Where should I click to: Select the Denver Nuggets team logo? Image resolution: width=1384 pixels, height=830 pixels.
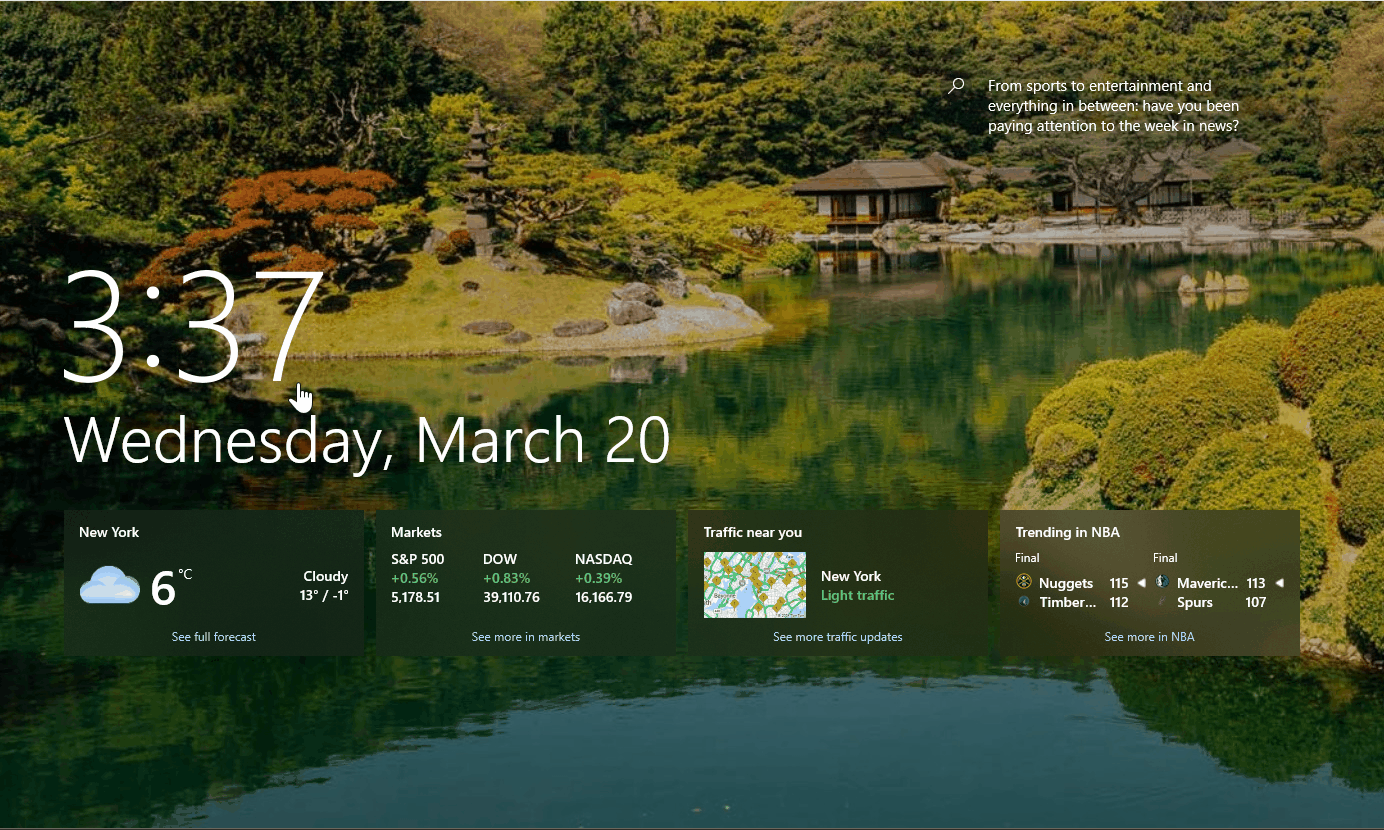[1024, 581]
